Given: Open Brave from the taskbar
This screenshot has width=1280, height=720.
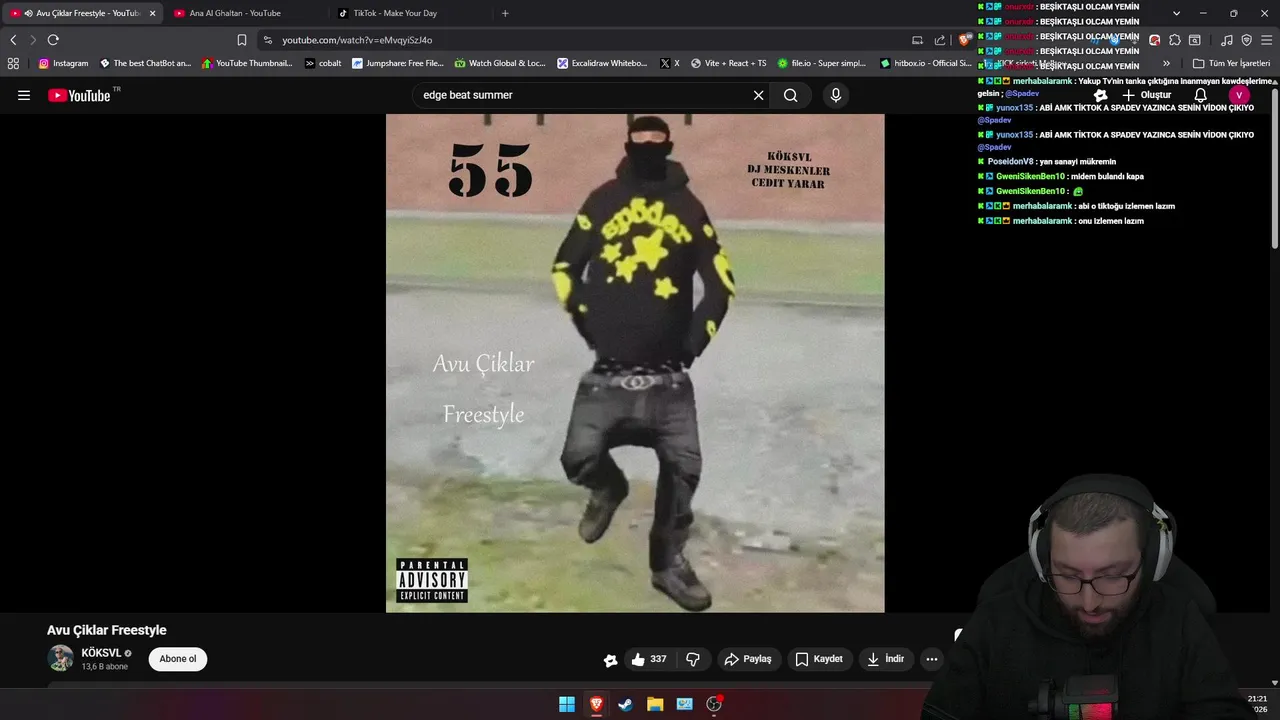Looking at the screenshot, I should (596, 704).
